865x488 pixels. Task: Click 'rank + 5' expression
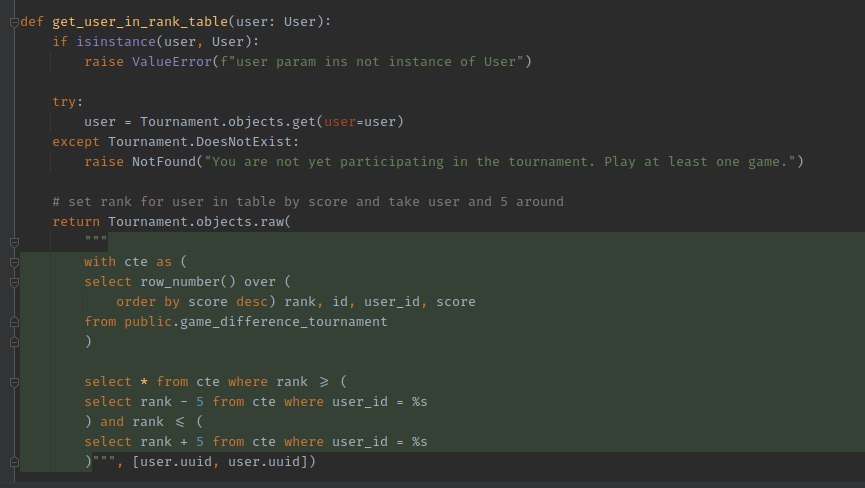click(172, 442)
